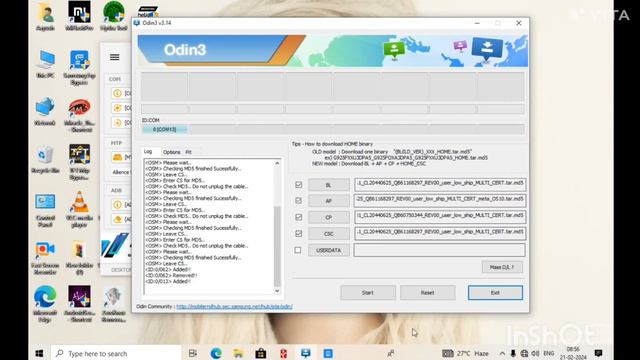Open the Hydra Tool desktop shortcut
Screen dimensions: 640x360
(x=113, y=16)
